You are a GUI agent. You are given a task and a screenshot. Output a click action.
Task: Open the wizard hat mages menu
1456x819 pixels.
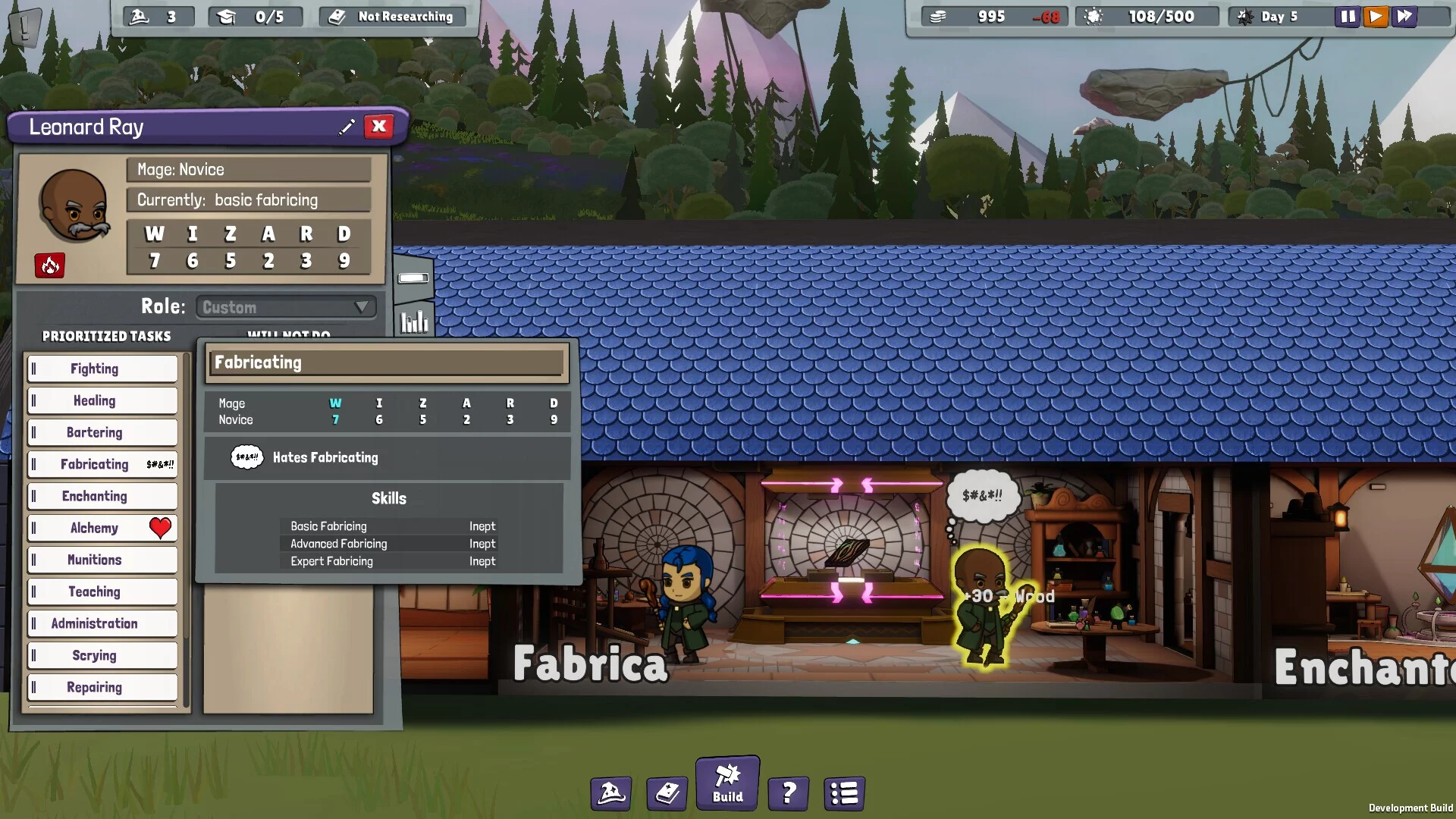tap(611, 793)
